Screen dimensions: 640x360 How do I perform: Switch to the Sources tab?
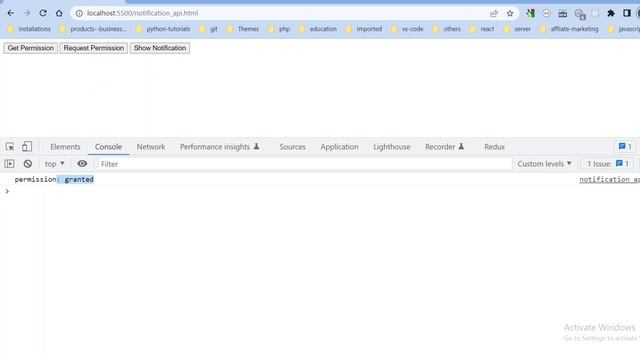(x=292, y=147)
